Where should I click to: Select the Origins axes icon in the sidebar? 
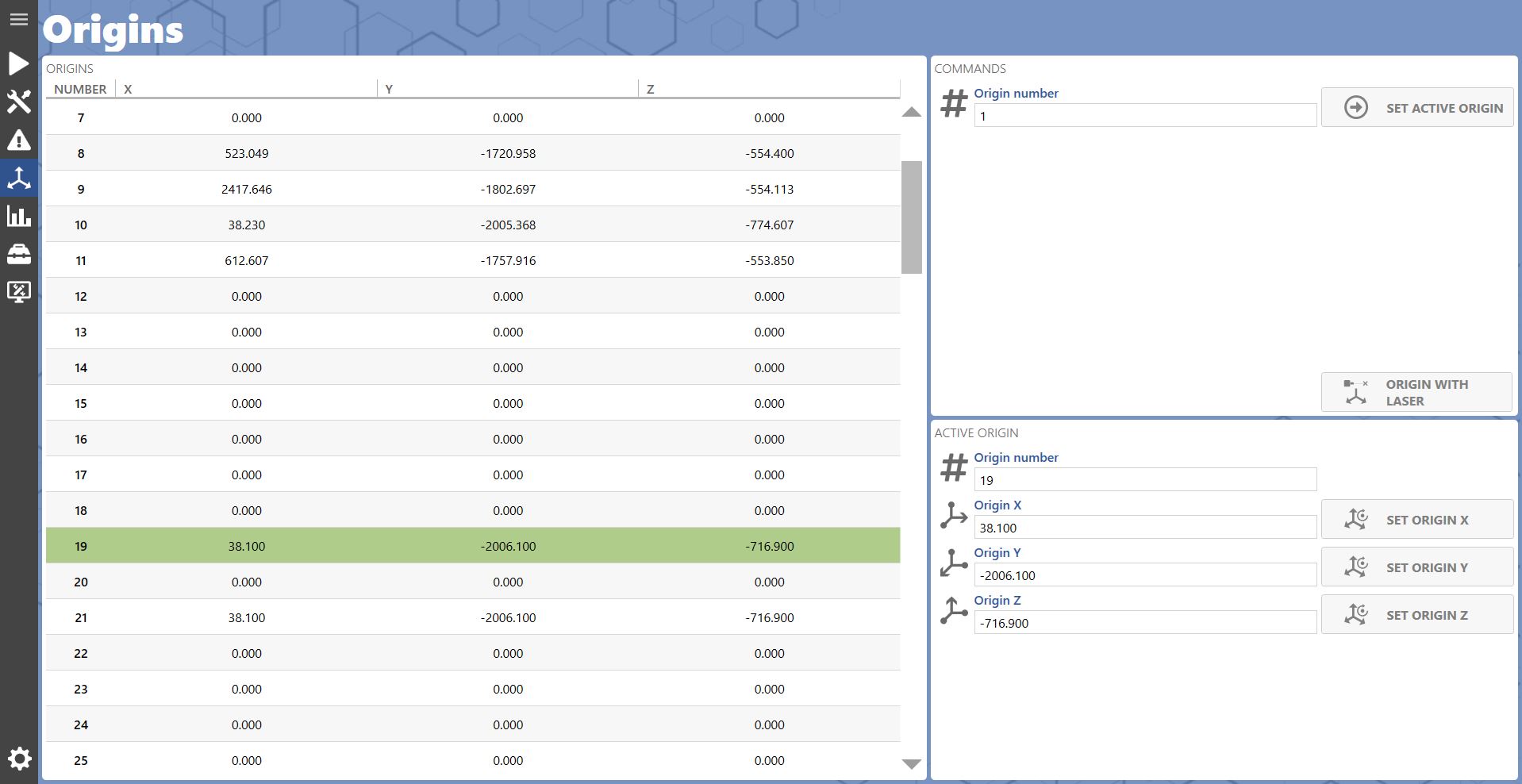point(19,178)
